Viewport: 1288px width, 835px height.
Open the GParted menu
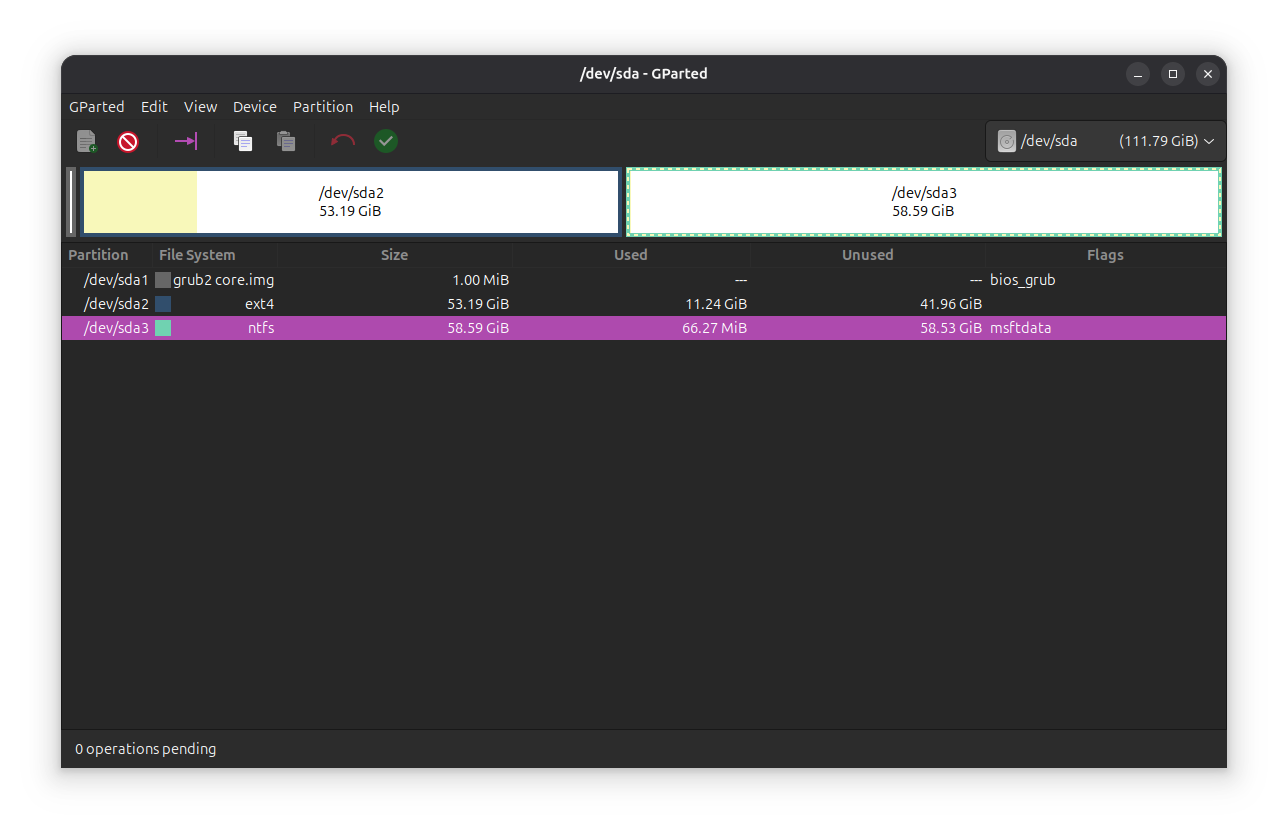97,107
